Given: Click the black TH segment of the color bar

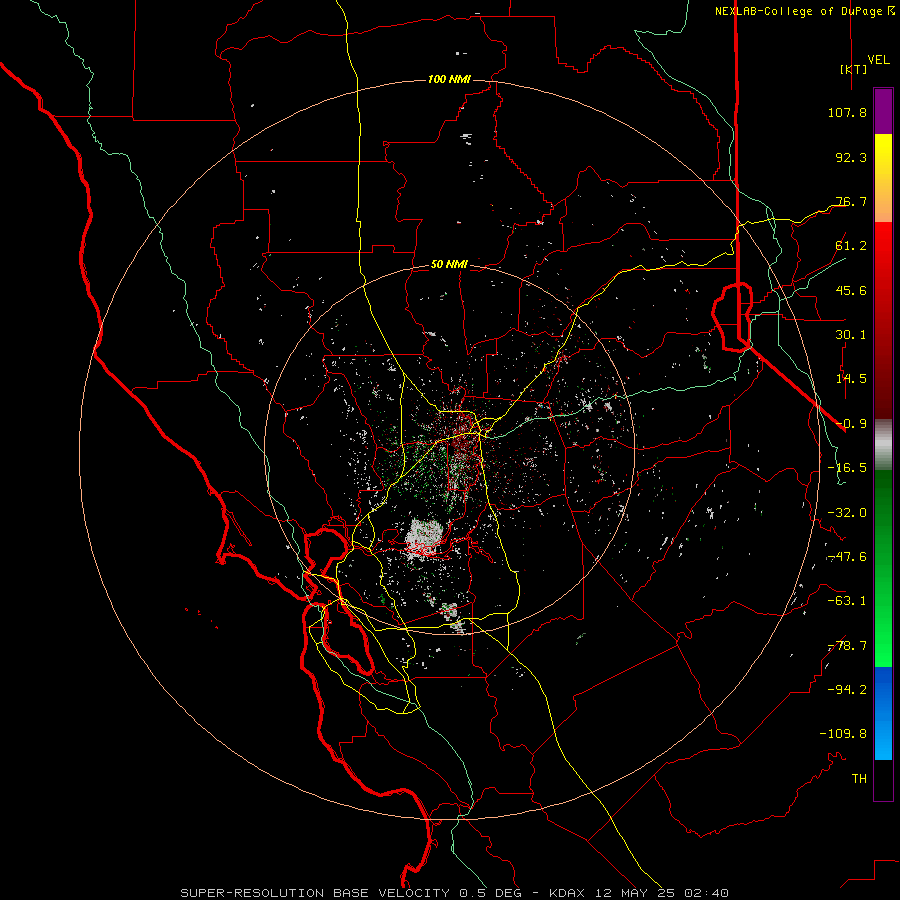Looking at the screenshot, I should point(883,779).
